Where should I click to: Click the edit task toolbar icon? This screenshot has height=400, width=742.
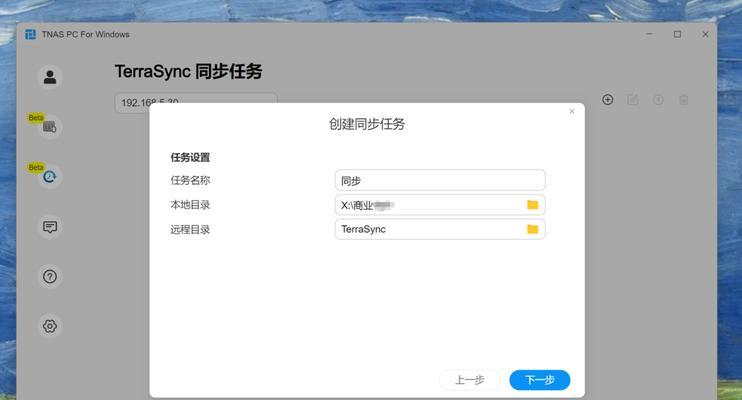(x=633, y=100)
